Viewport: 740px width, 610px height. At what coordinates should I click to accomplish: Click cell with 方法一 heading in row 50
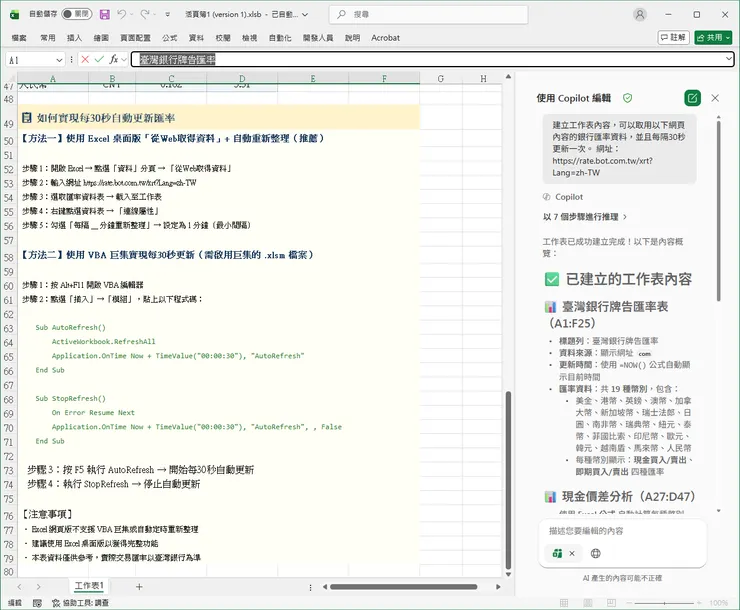pos(173,139)
